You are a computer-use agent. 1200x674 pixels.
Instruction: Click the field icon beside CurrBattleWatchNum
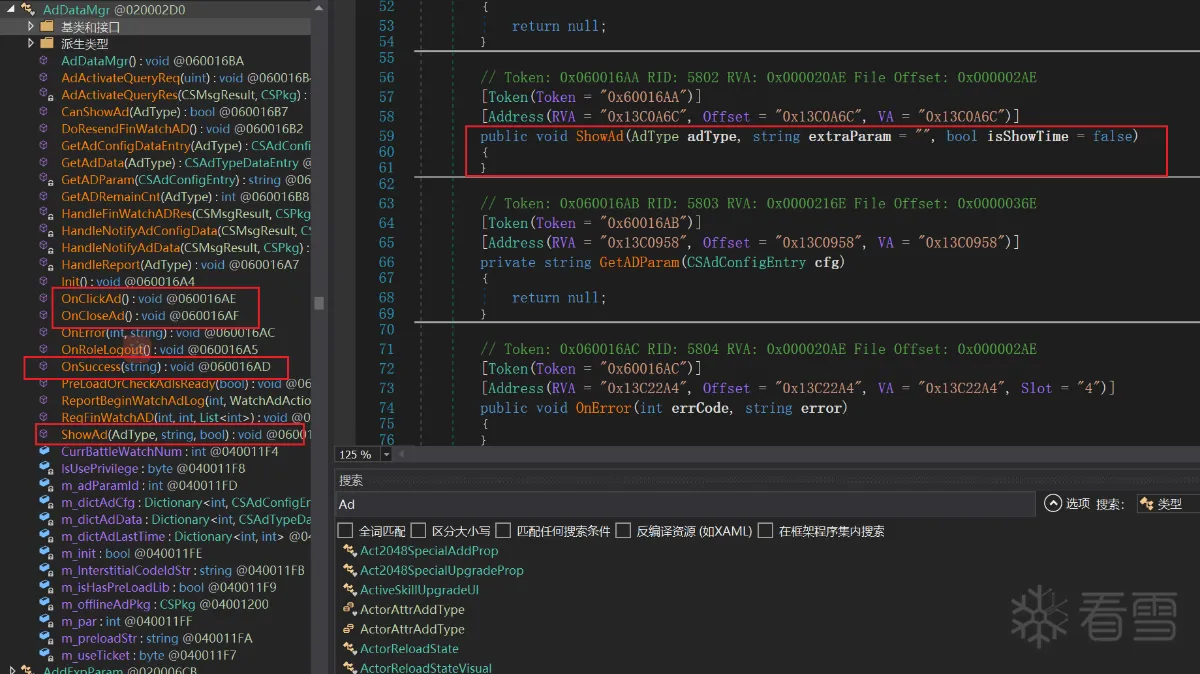coord(43,451)
